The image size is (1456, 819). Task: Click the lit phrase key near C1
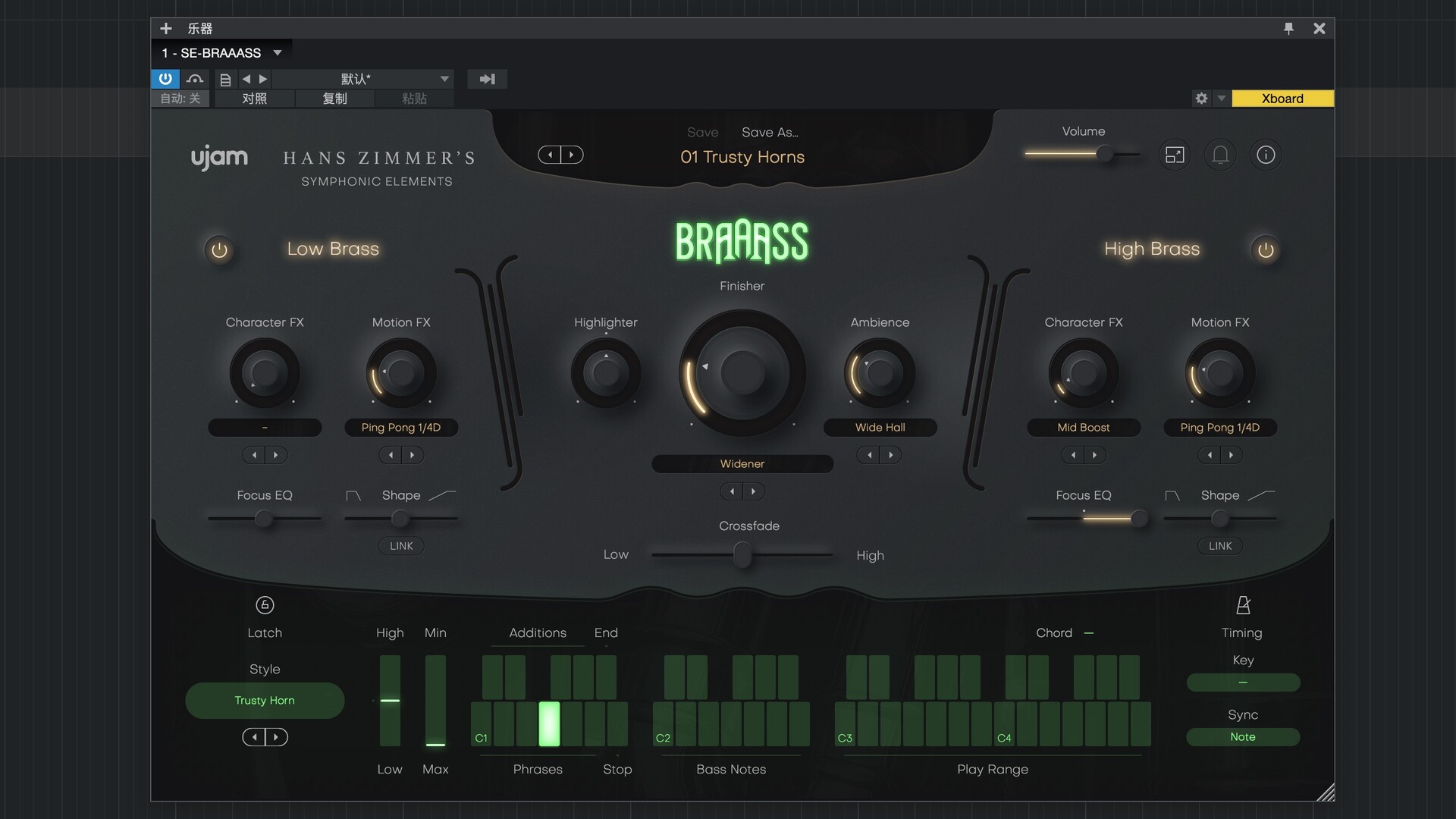pyautogui.click(x=549, y=723)
